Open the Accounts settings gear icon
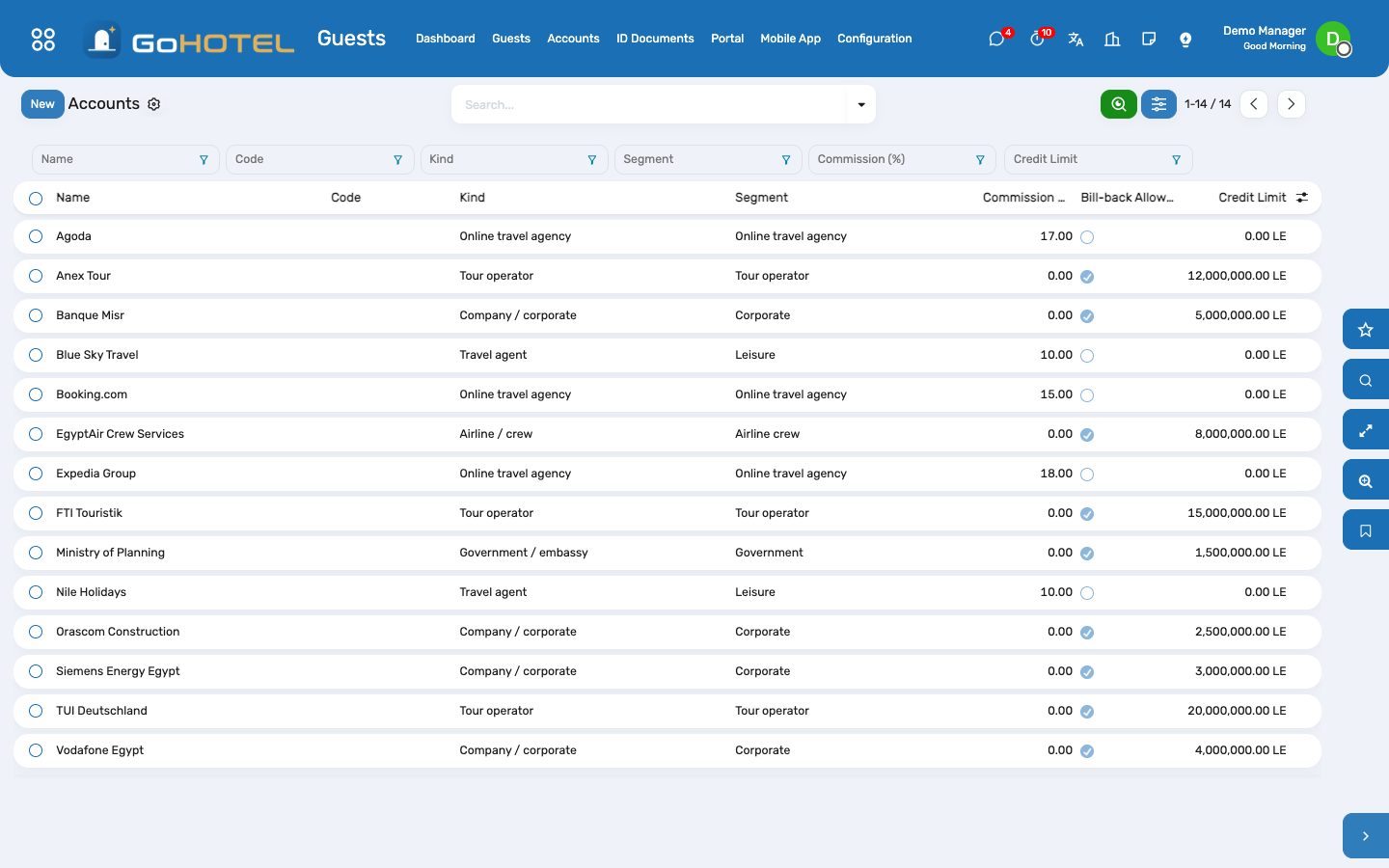1389x868 pixels. point(154,104)
